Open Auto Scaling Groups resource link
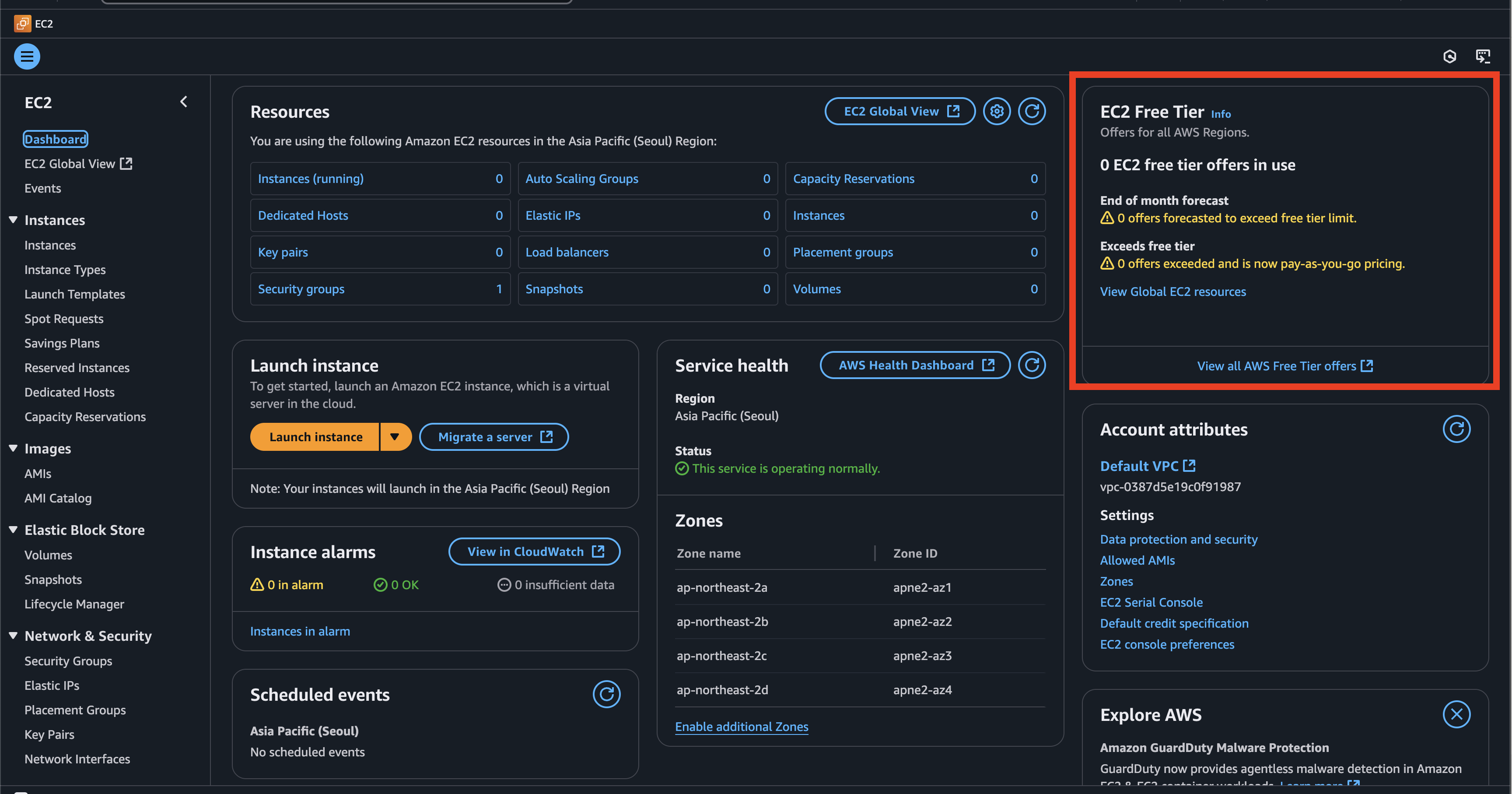1512x794 pixels. pyautogui.click(x=582, y=179)
